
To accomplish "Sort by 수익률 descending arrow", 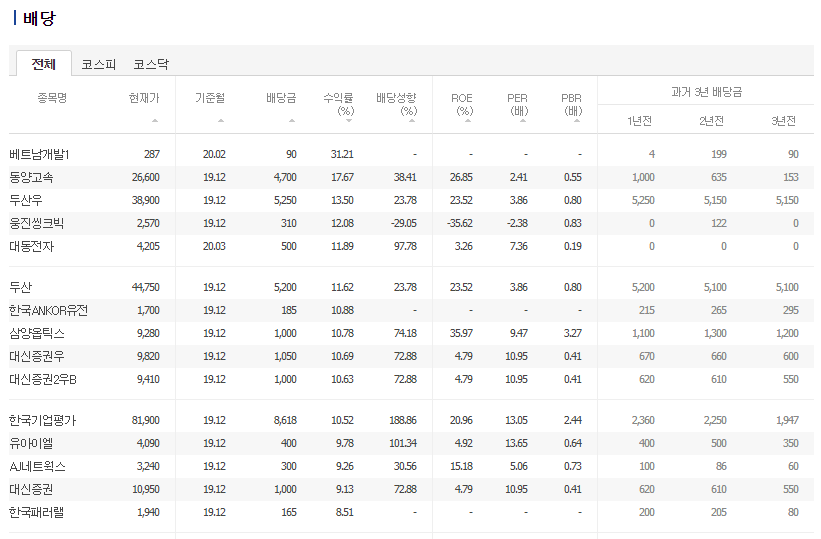I will coord(349,121).
